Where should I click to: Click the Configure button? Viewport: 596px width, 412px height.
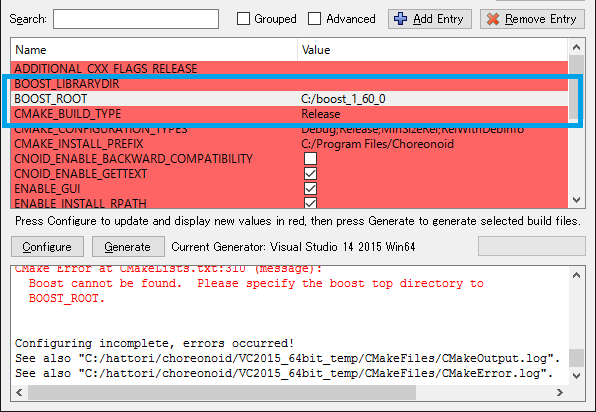[x=48, y=247]
